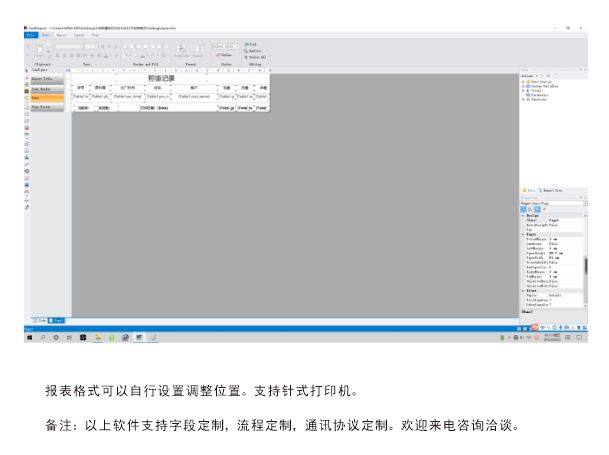This screenshot has height=455, width=609.
Task: Switch to the Report ribbon tab
Action: [61, 35]
